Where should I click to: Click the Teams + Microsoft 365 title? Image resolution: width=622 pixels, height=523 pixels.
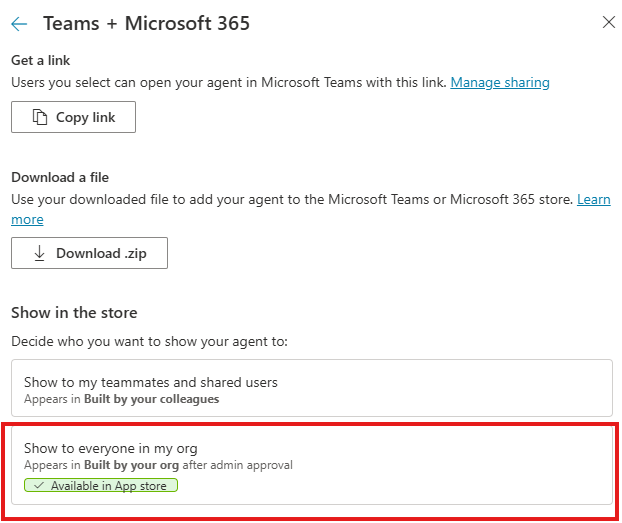click(146, 23)
